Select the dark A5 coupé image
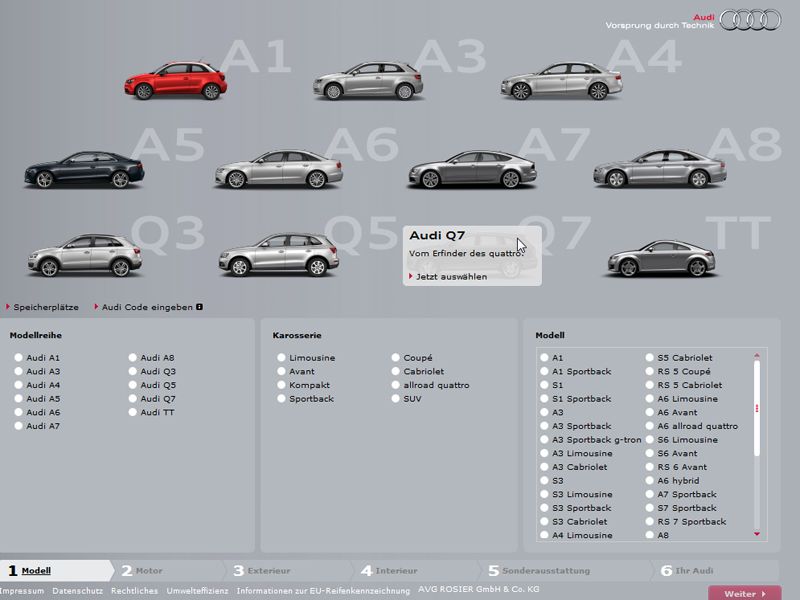 click(x=85, y=170)
